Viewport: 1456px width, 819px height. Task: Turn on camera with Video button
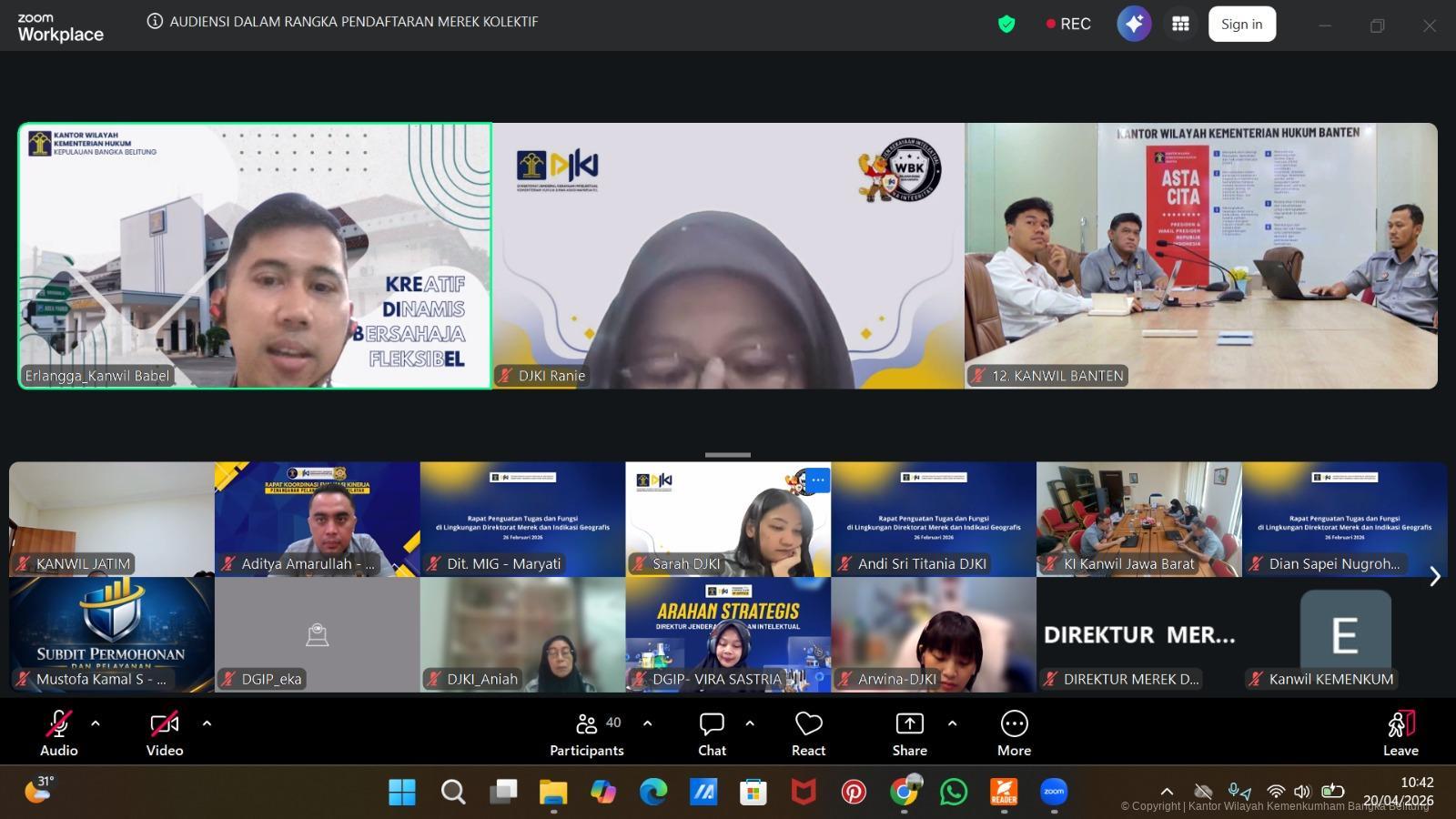click(x=165, y=733)
